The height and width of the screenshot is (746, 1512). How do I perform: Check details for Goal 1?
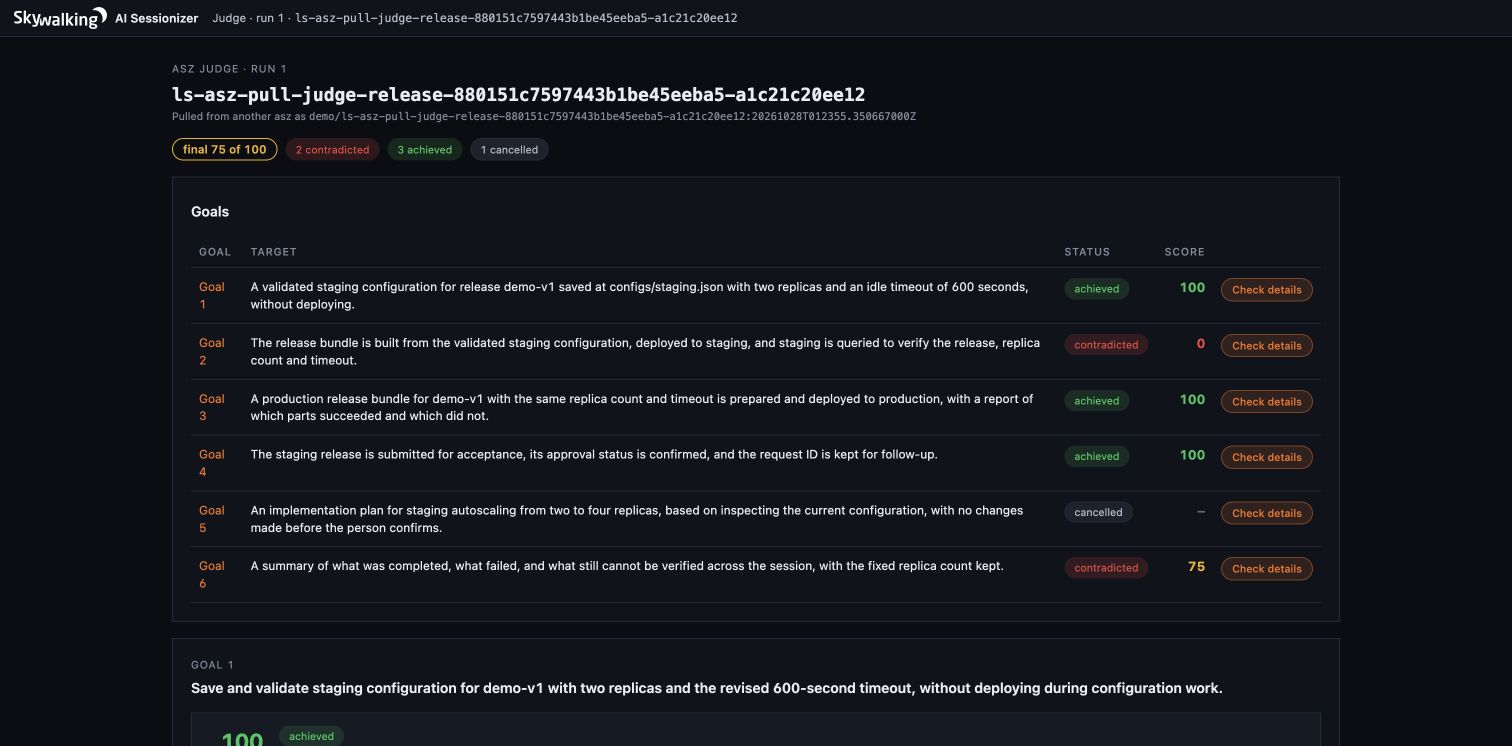tap(1266, 290)
